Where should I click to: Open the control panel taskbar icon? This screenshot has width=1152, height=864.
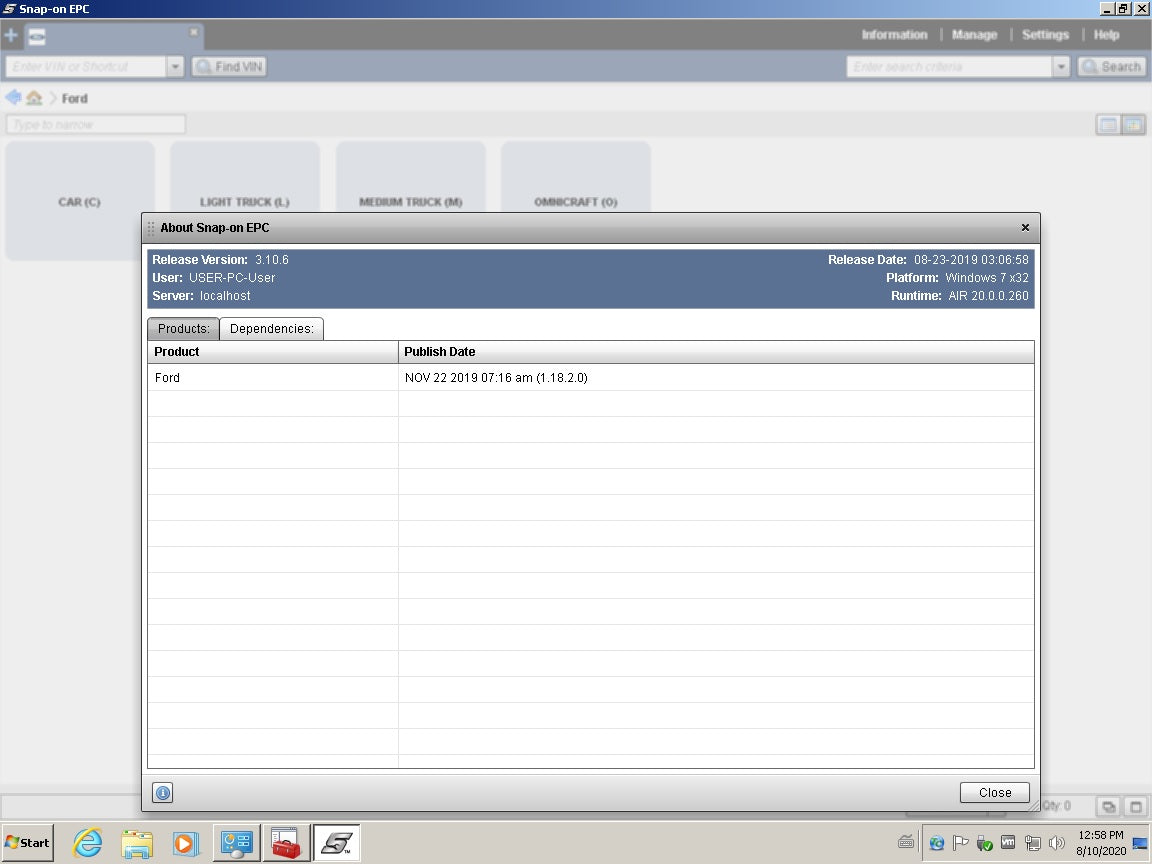coord(237,843)
